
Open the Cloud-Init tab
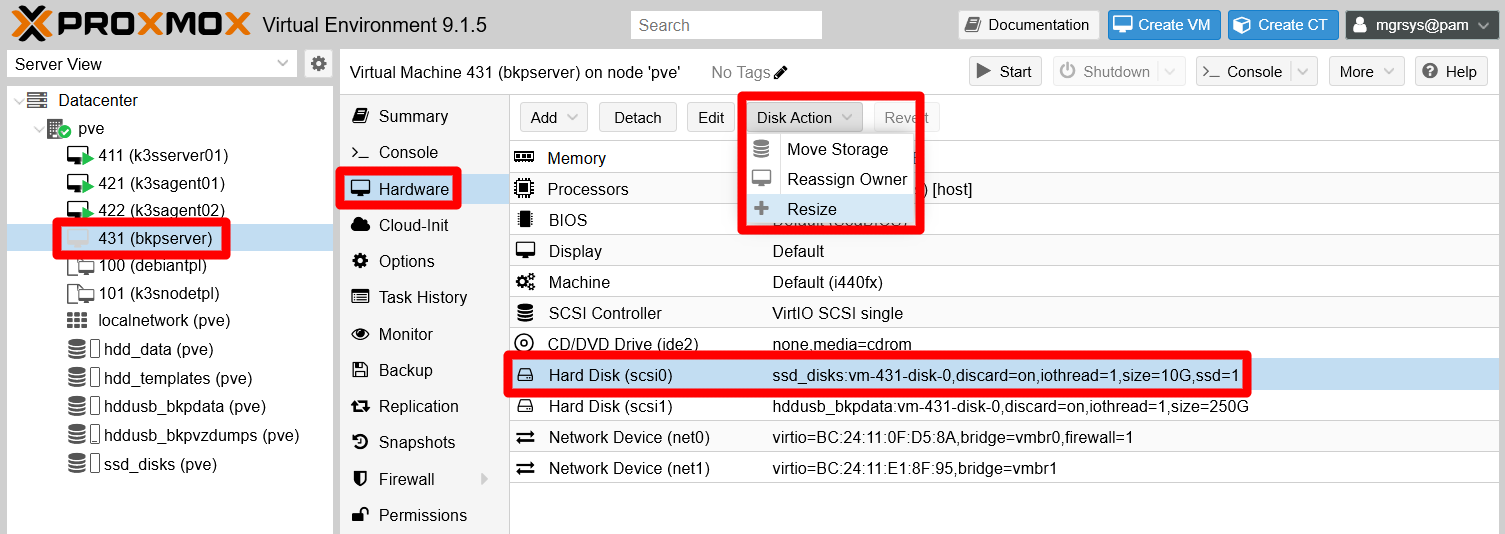pyautogui.click(x=425, y=225)
